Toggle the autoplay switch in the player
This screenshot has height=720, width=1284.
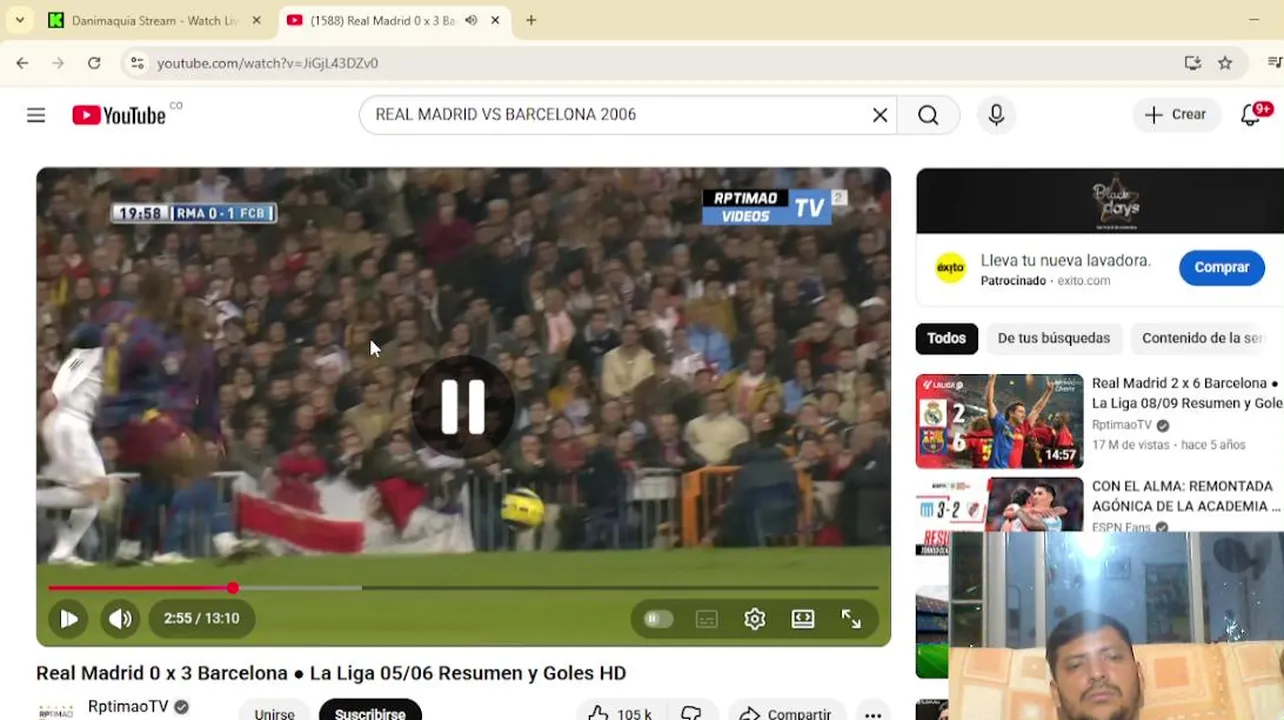[658, 619]
